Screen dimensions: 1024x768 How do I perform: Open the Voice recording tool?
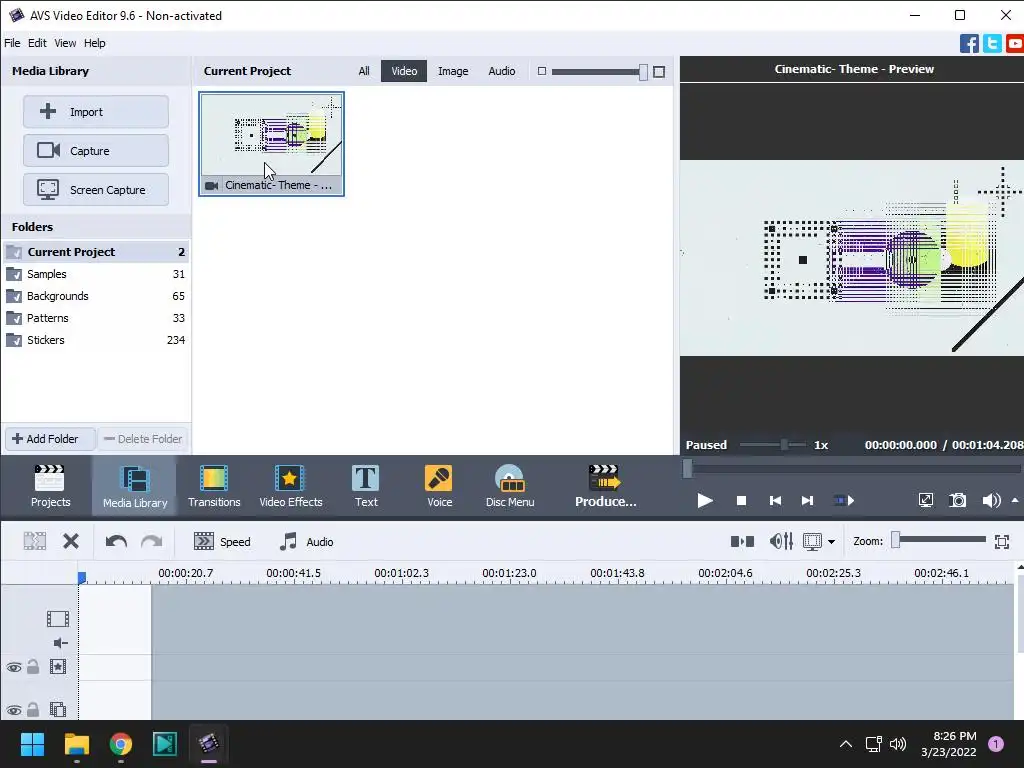(439, 486)
